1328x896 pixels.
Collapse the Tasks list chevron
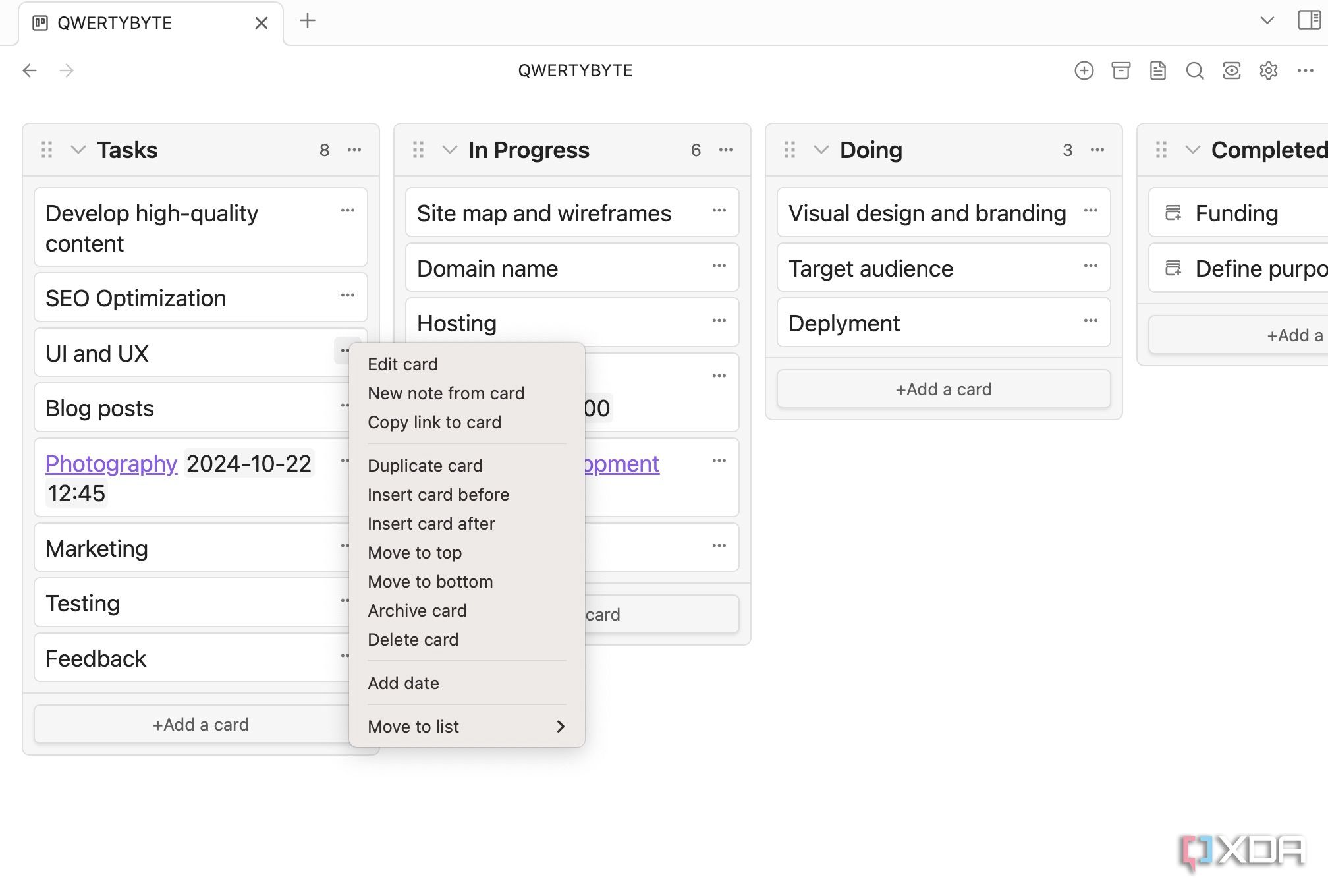(78, 150)
